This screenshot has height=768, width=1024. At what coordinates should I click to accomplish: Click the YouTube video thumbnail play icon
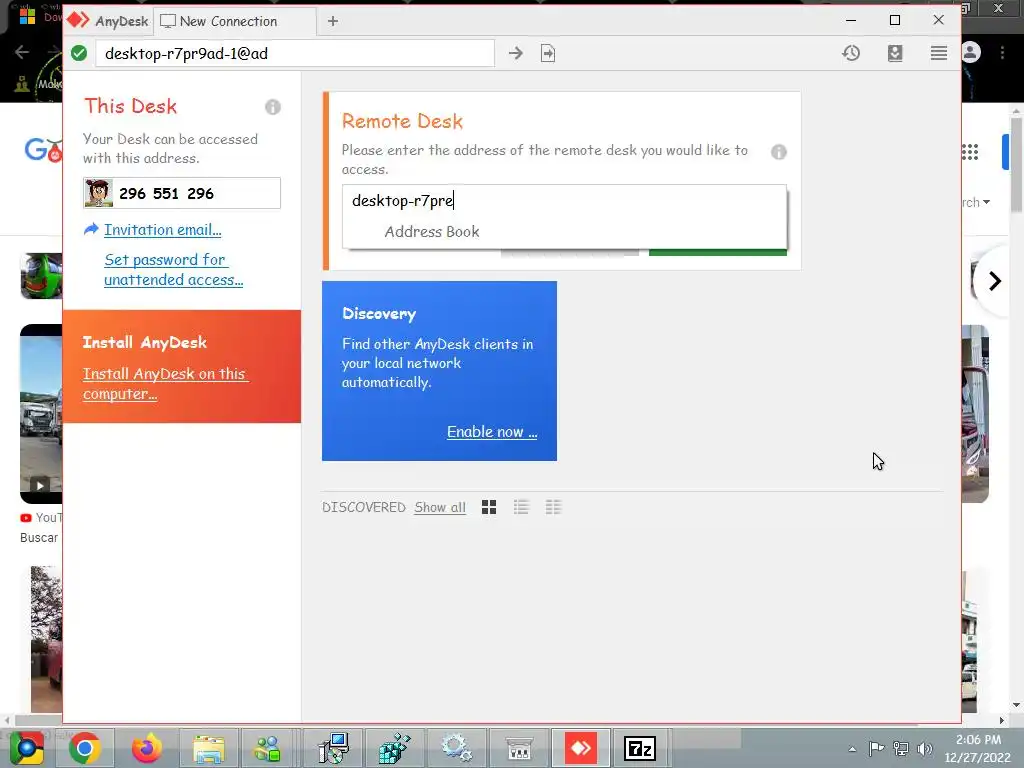[x=40, y=485]
